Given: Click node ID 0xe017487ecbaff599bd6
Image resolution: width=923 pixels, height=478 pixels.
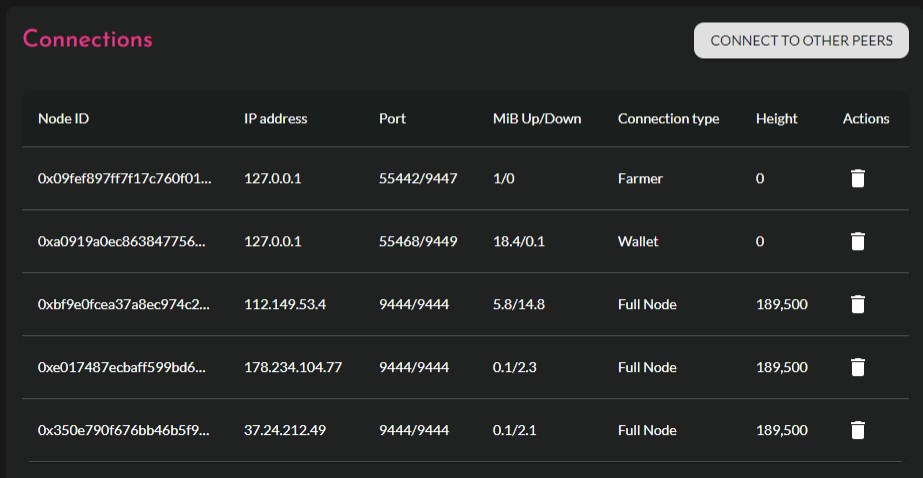Looking at the screenshot, I should point(122,367).
